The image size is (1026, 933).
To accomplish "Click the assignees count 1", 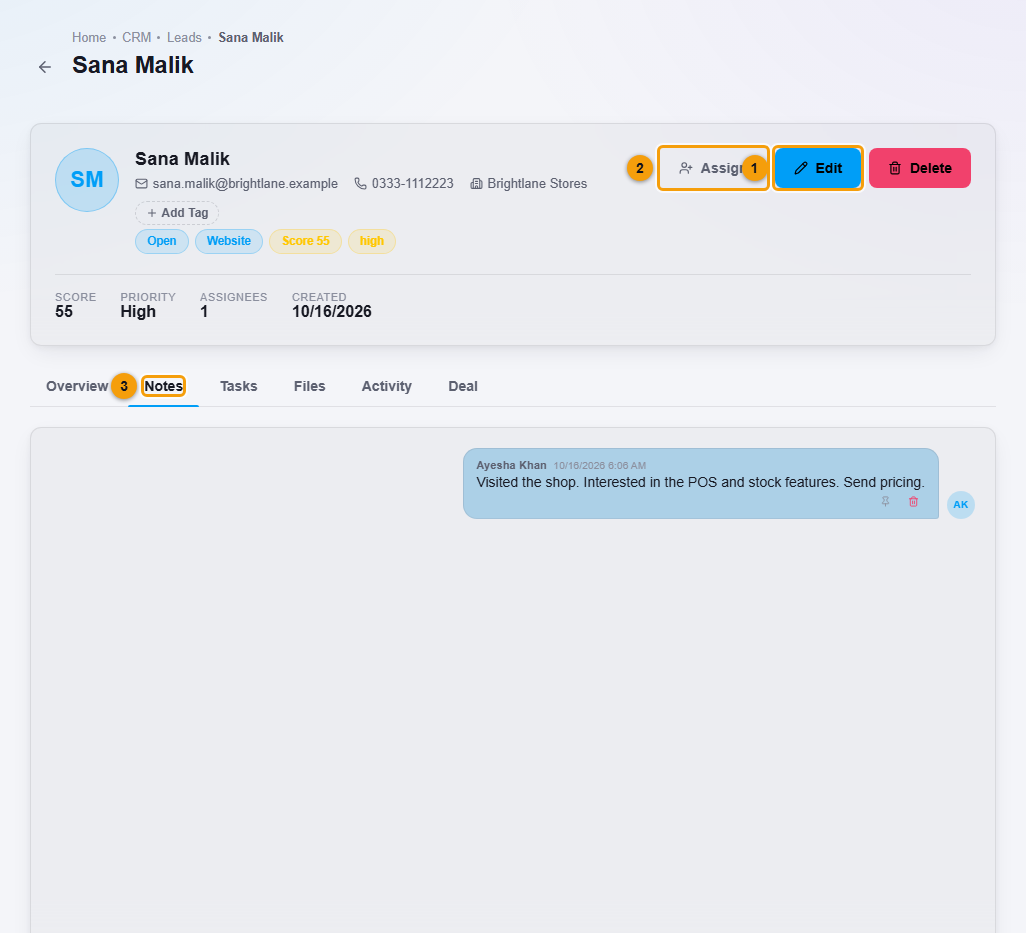I will point(204,311).
